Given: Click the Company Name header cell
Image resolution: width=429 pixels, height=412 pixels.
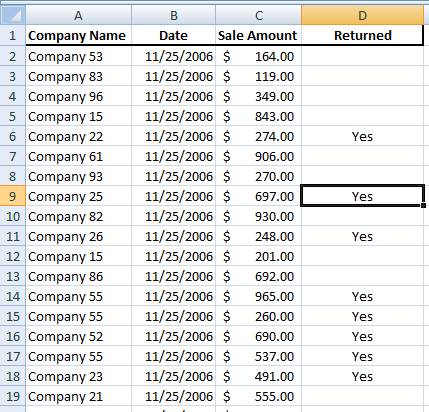Looking at the screenshot, I should pyautogui.click(x=79, y=35).
